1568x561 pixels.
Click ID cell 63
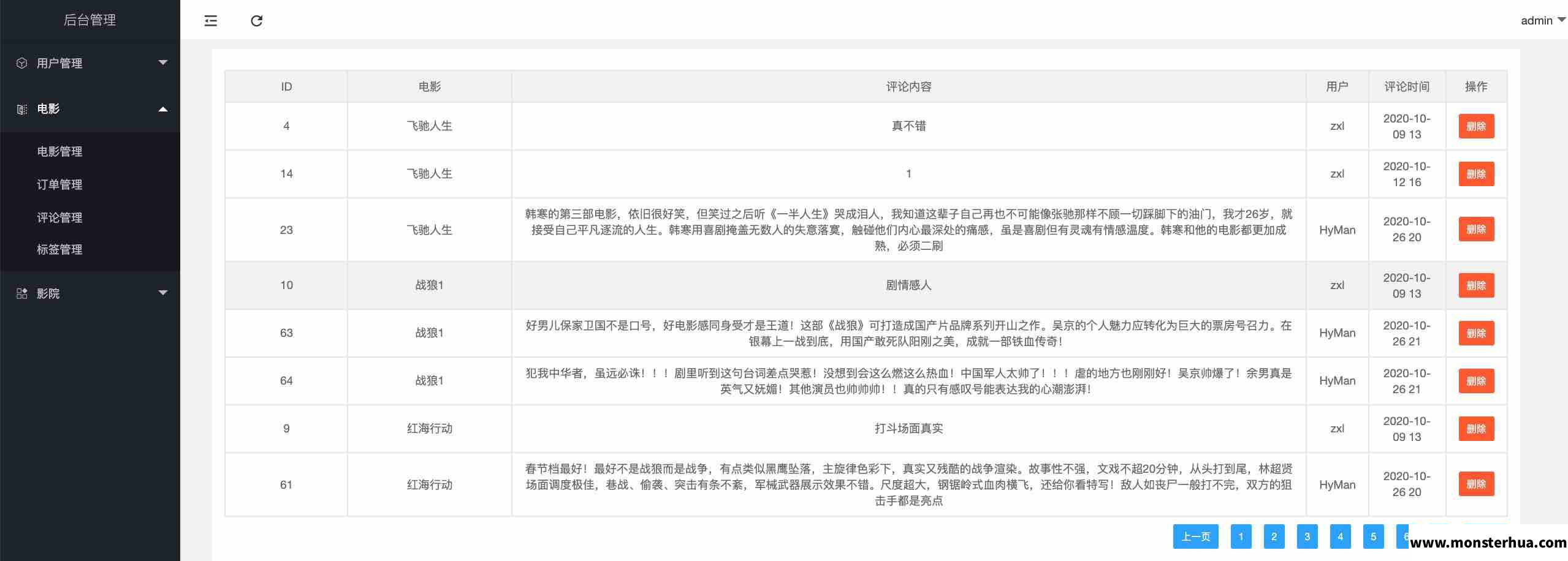coord(286,333)
